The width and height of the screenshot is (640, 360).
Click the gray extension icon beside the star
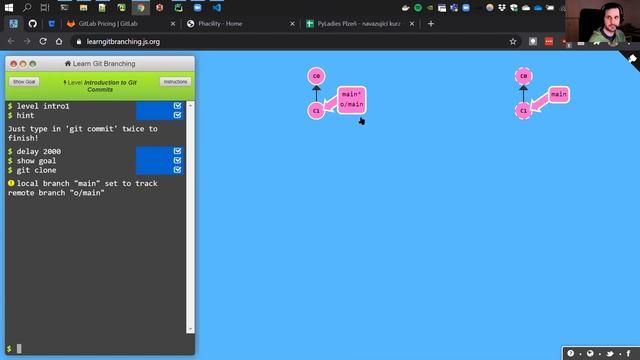point(533,42)
